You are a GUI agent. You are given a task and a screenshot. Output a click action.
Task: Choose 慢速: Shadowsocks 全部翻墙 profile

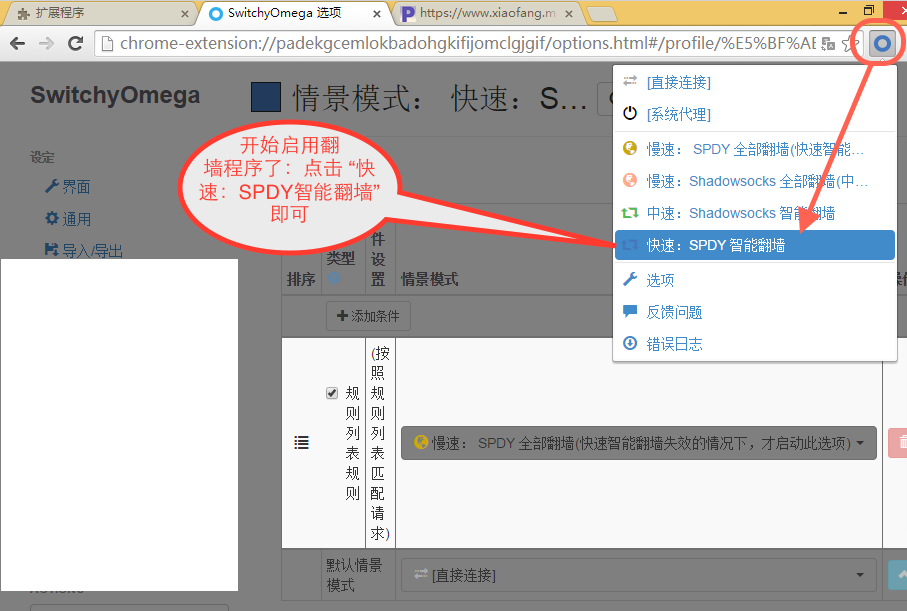coord(755,181)
